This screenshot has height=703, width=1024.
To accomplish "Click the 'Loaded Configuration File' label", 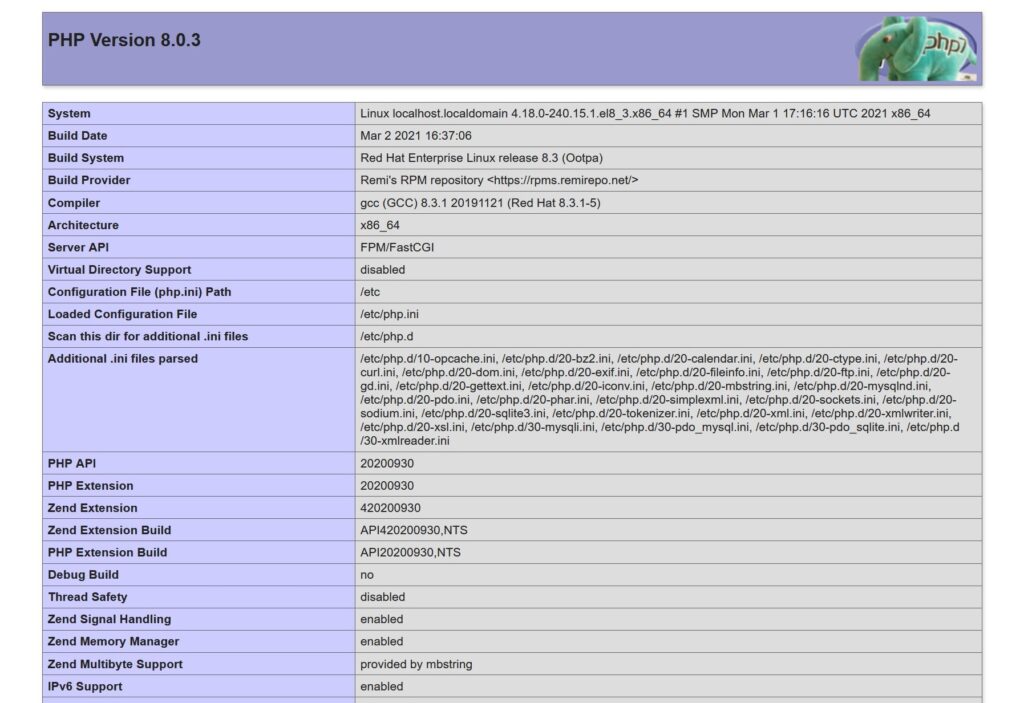I will click(x=122, y=314).
